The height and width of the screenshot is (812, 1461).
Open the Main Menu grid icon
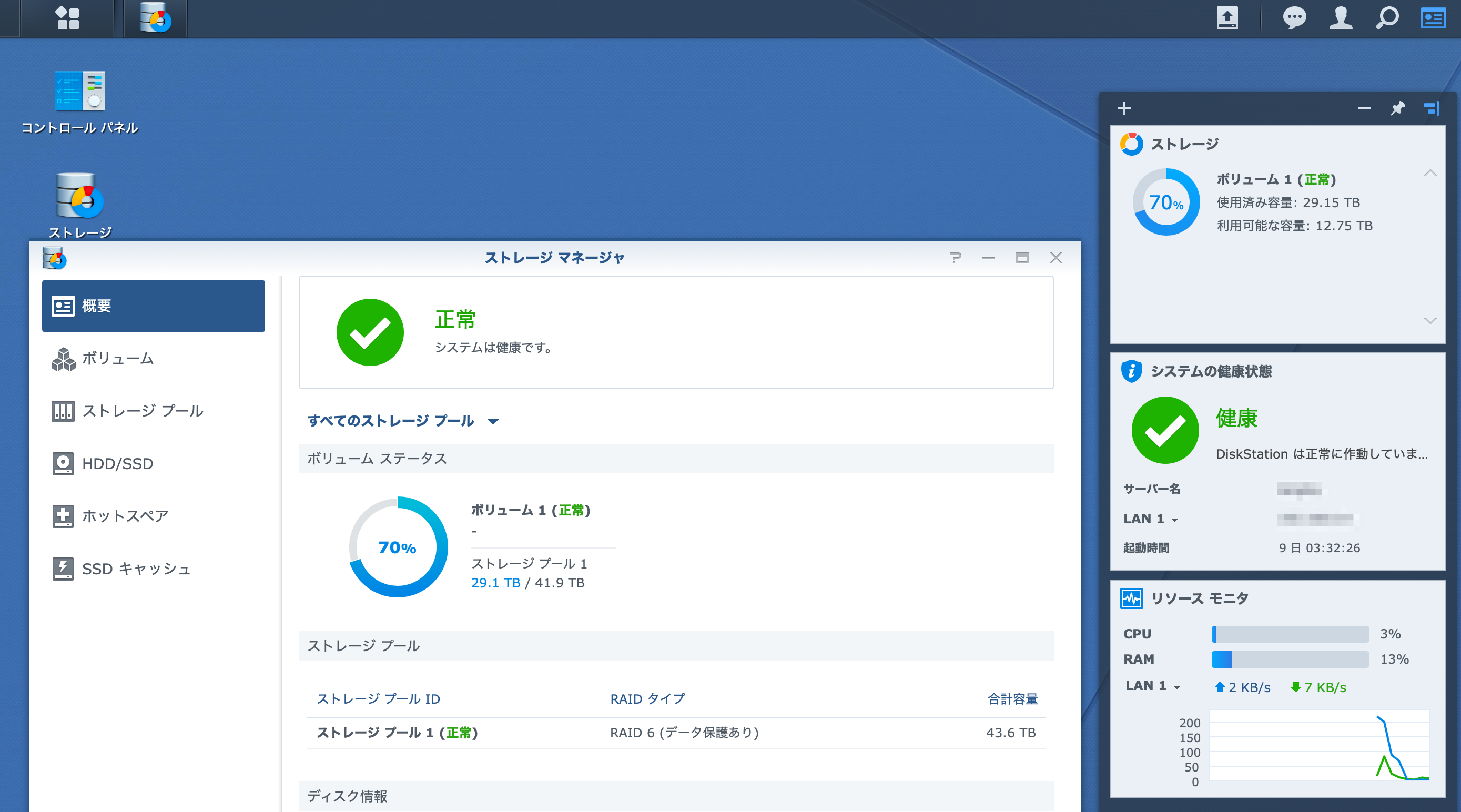pos(67,18)
